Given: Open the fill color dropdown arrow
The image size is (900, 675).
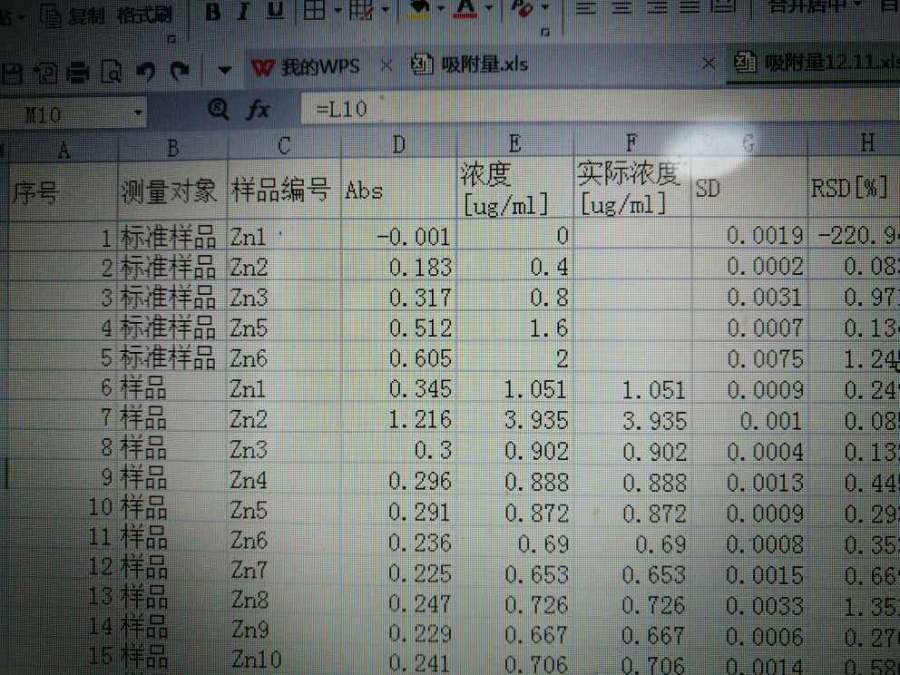Looking at the screenshot, I should (441, 9).
